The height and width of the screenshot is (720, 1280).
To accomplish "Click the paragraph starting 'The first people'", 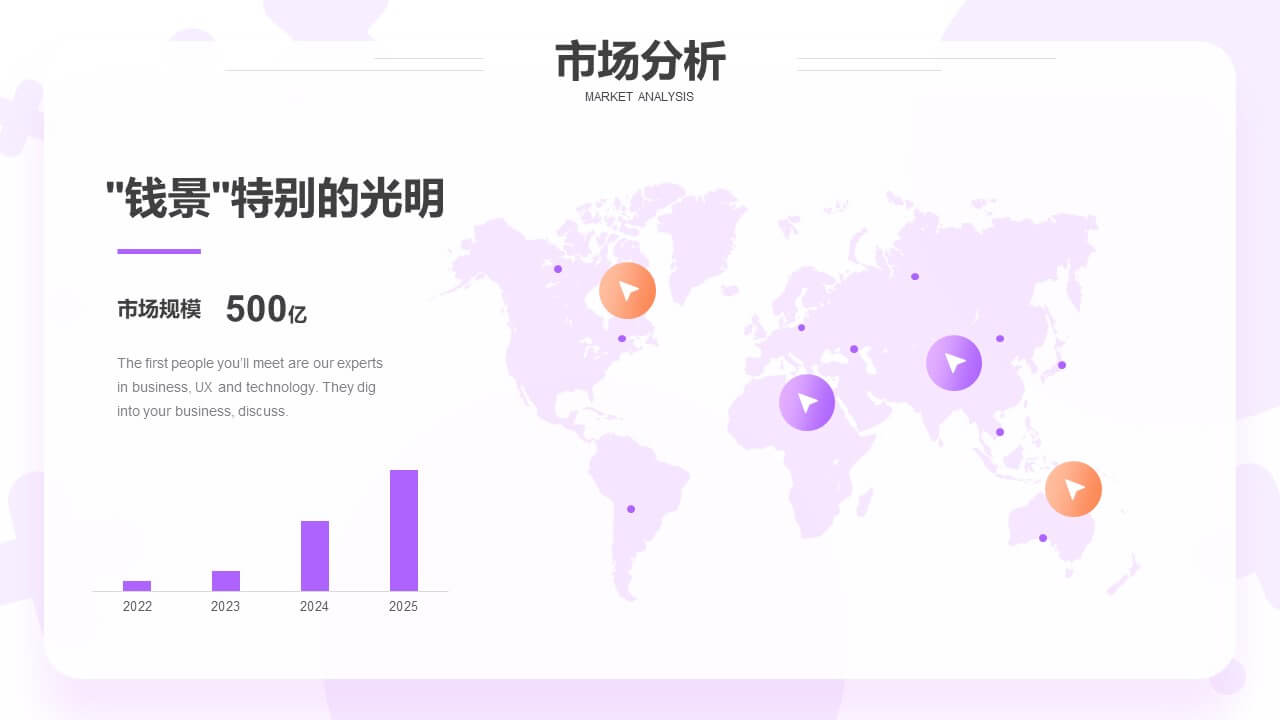I will [x=250, y=387].
